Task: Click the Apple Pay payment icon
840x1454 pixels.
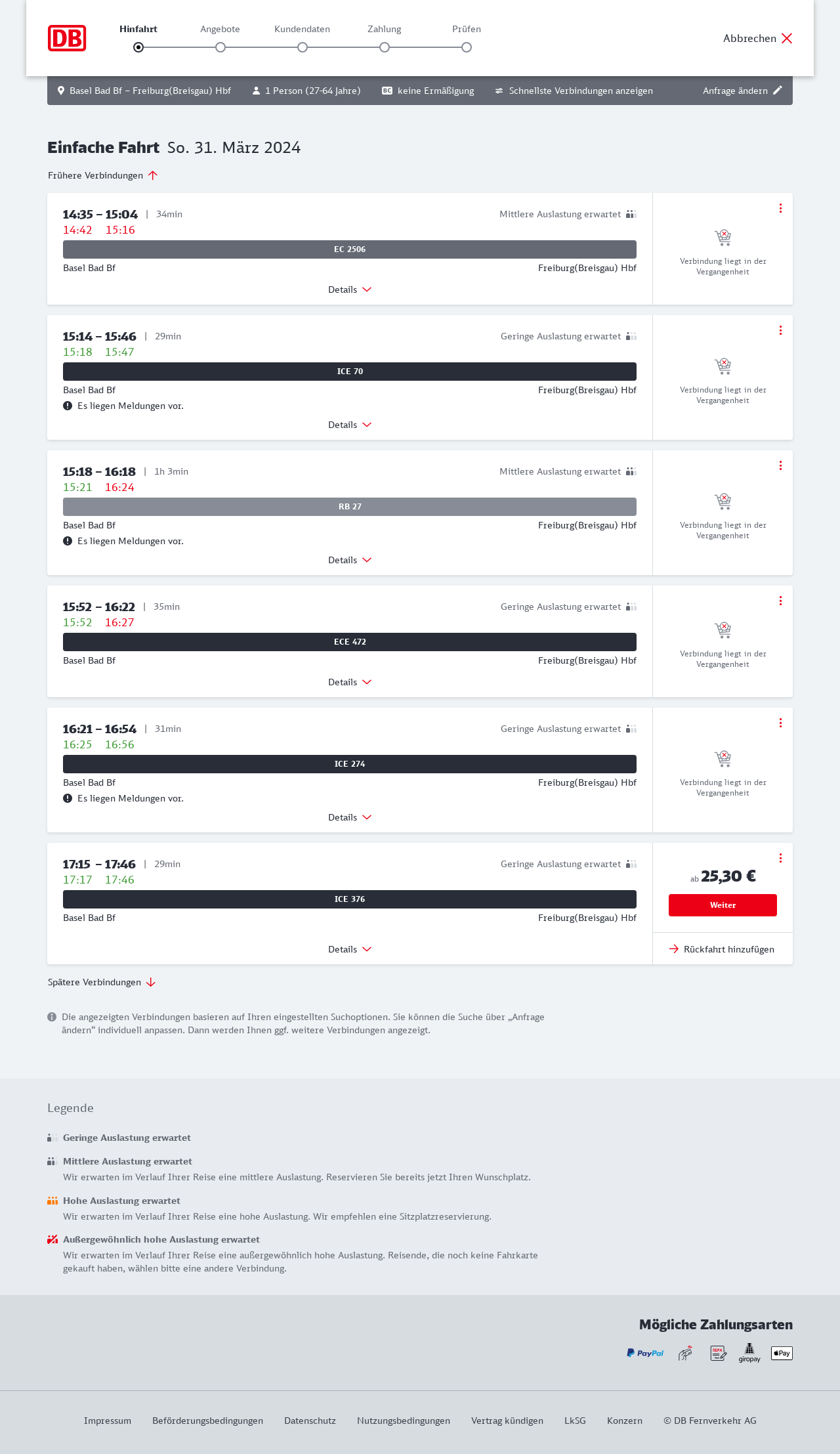Action: tap(782, 1353)
